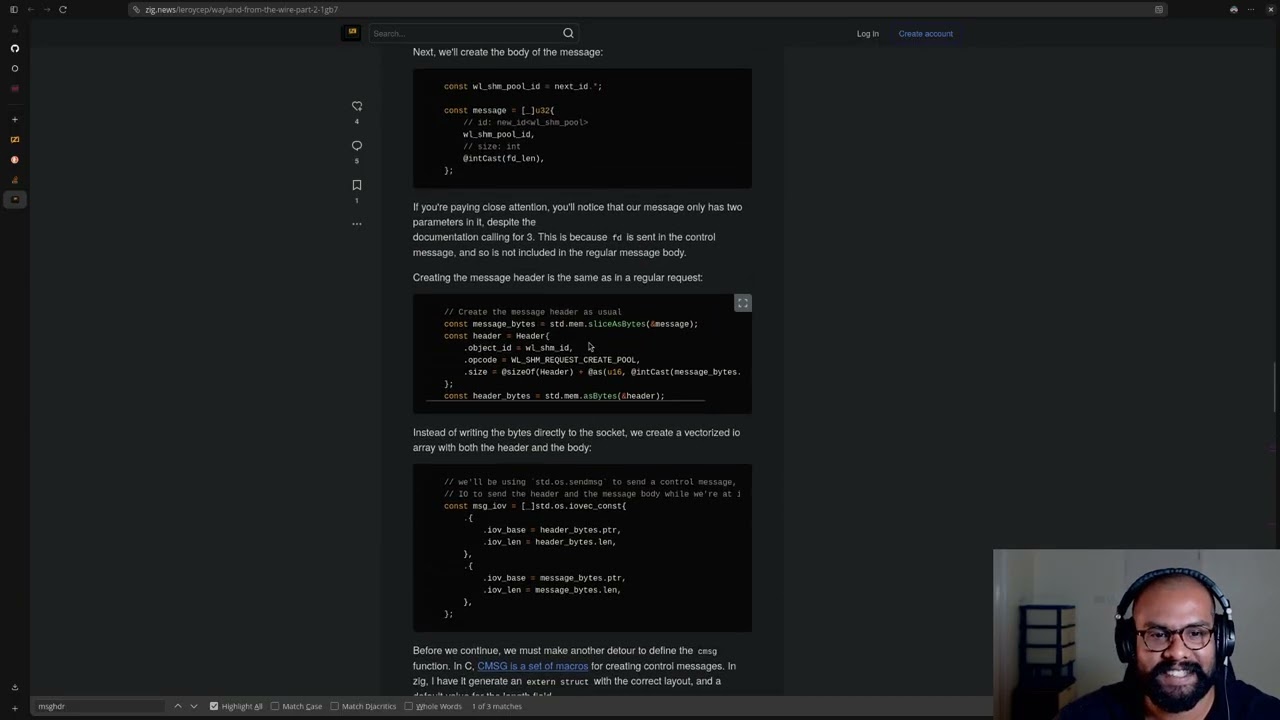Click the webcam video overlay
Screen dimensions: 1280x720
click(x=1136, y=634)
